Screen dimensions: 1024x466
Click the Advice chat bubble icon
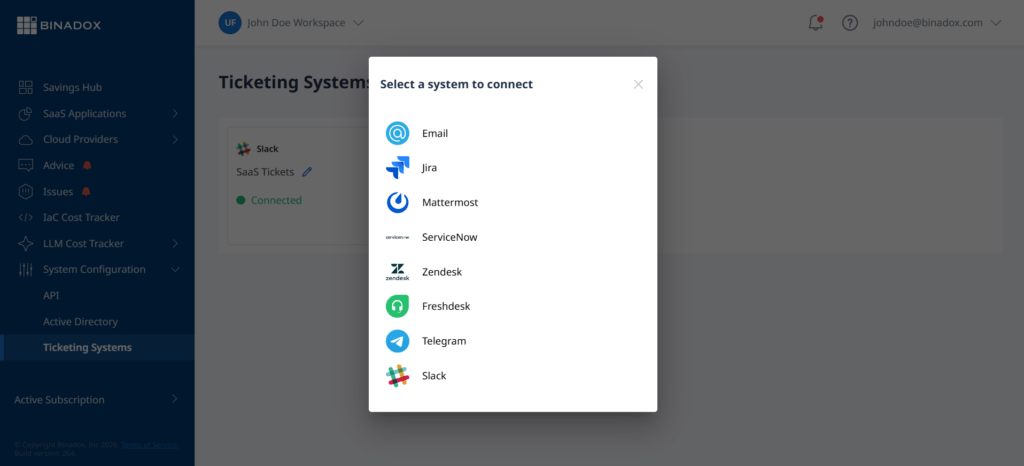(x=25, y=166)
